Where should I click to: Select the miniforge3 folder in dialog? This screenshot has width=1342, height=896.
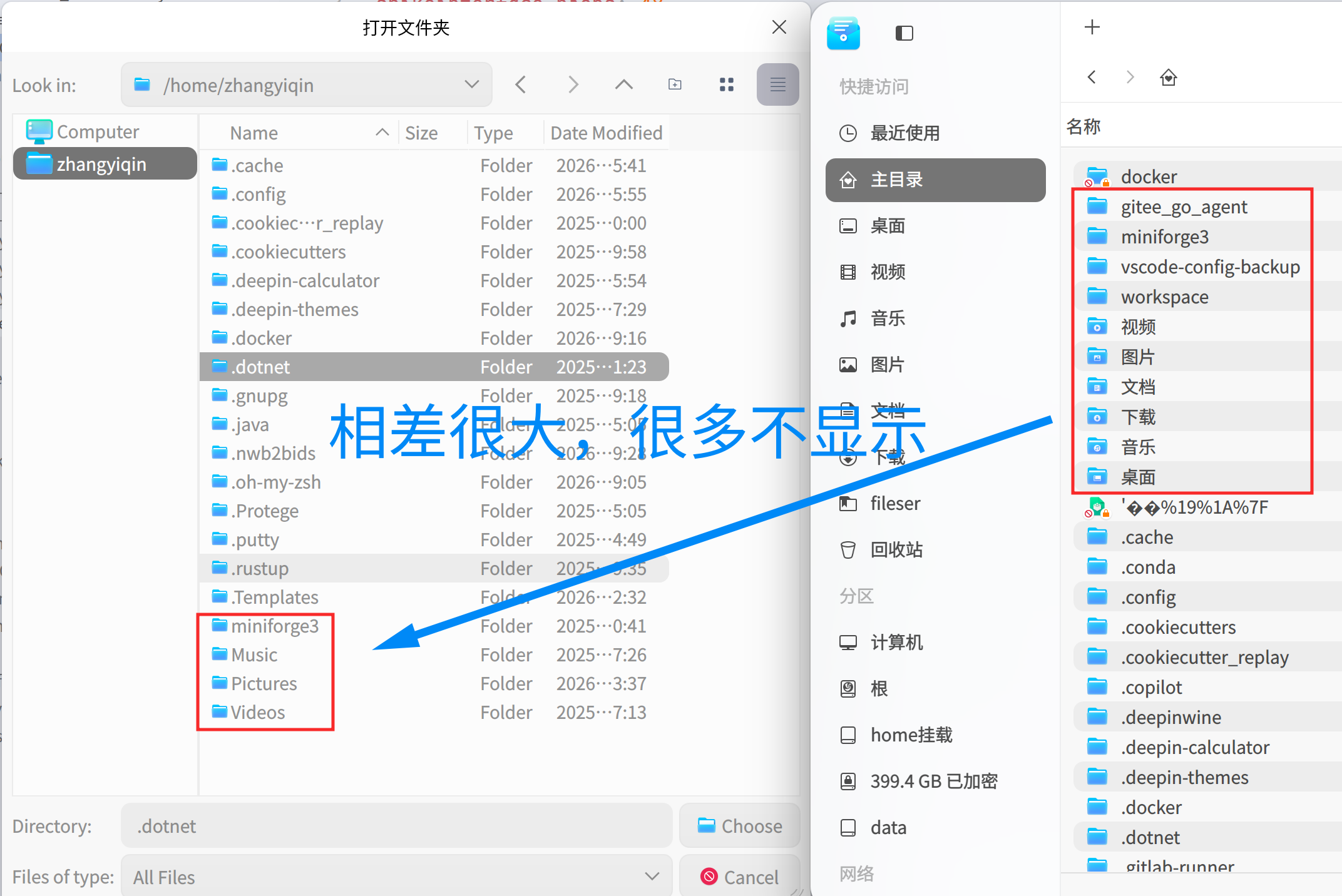[275, 626]
